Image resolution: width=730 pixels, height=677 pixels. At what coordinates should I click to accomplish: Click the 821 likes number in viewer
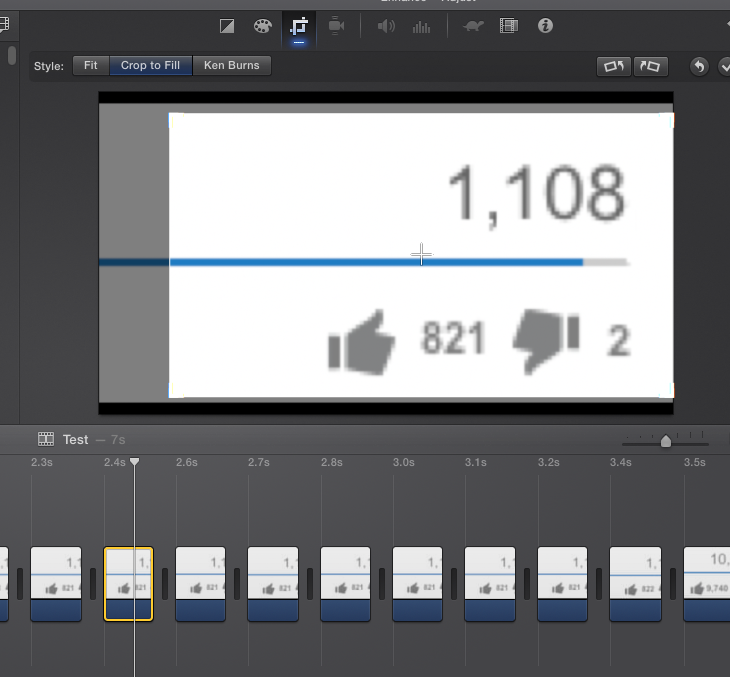pos(453,338)
